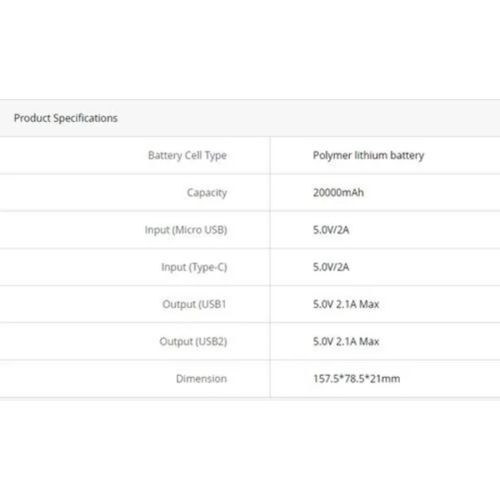Select the Input (Micro USB) label
Screen dimensions: 500x500
click(x=186, y=230)
